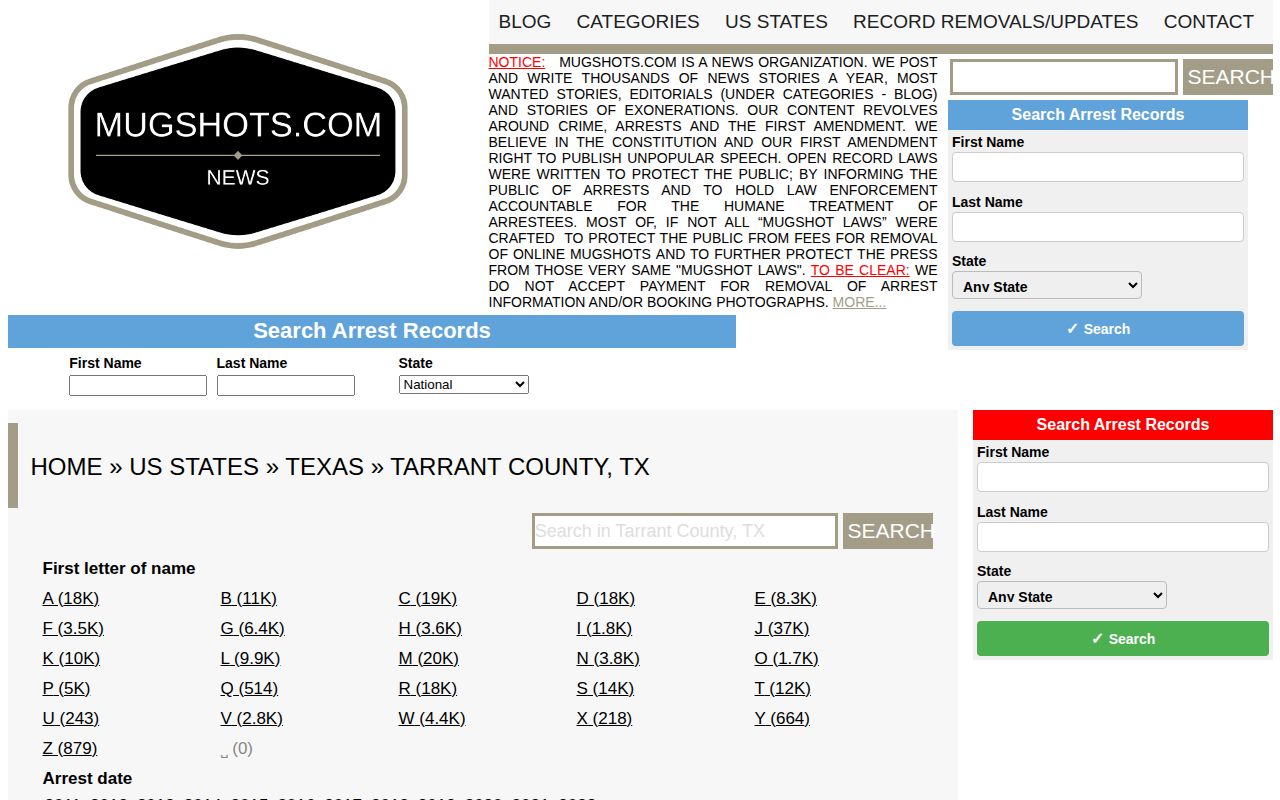Click the MORE... link in notice

pyautogui.click(x=859, y=302)
